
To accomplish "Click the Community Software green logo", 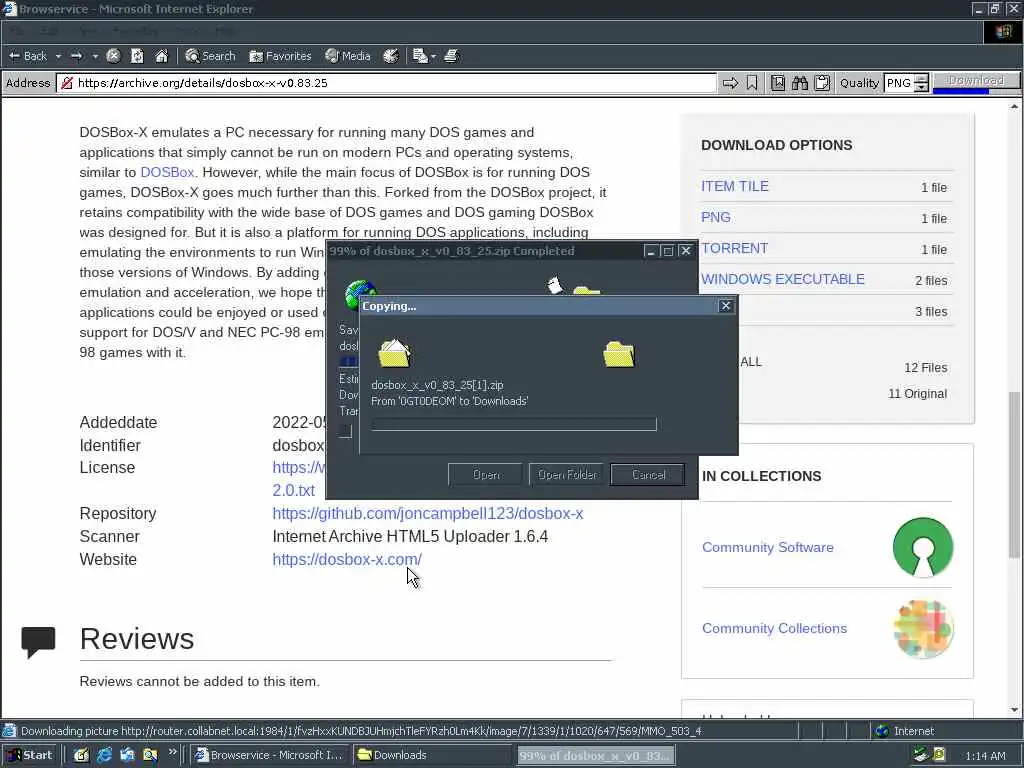I will pos(923,547).
